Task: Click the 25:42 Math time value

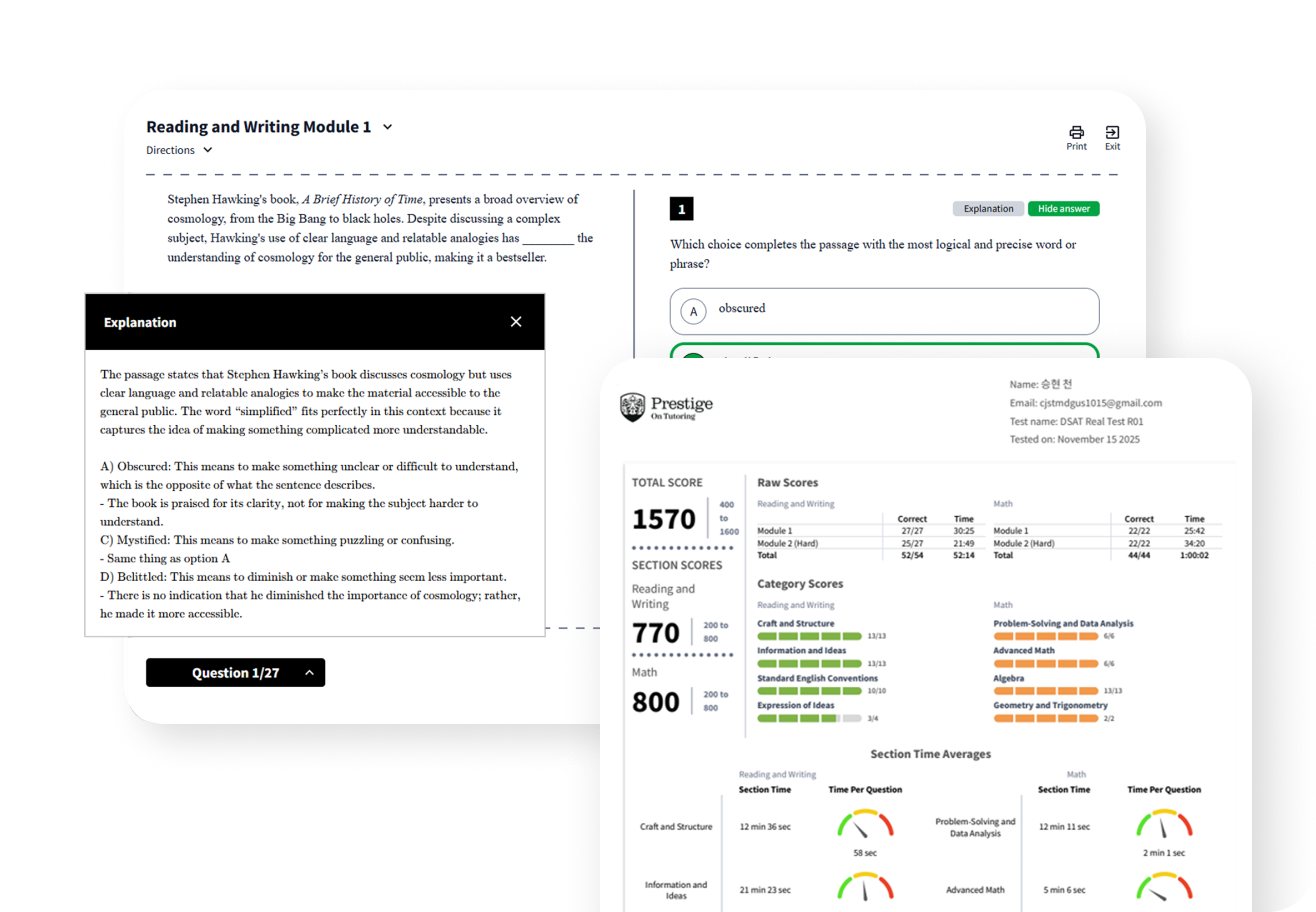Action: pos(1194,531)
